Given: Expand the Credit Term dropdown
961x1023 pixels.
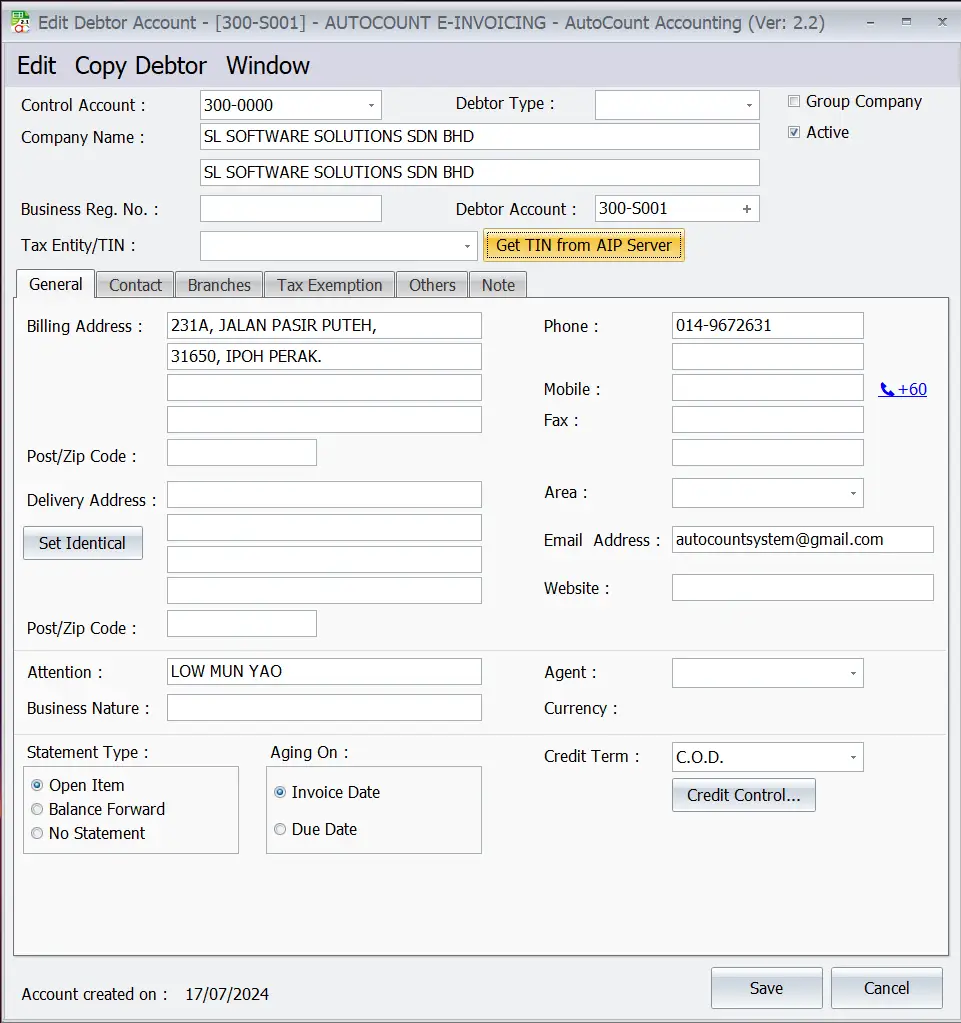Looking at the screenshot, I should [x=852, y=757].
